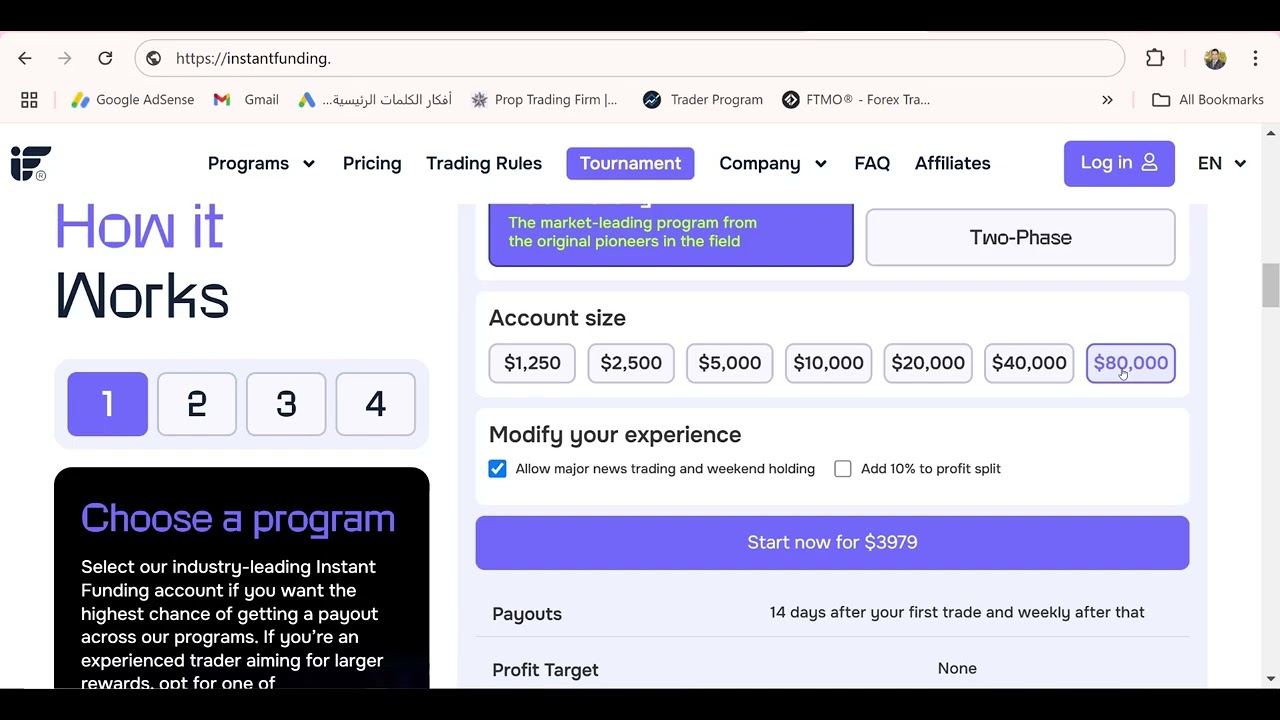Image resolution: width=1280 pixels, height=720 pixels.
Task: Click the scrollbar up arrow
Action: click(1271, 133)
